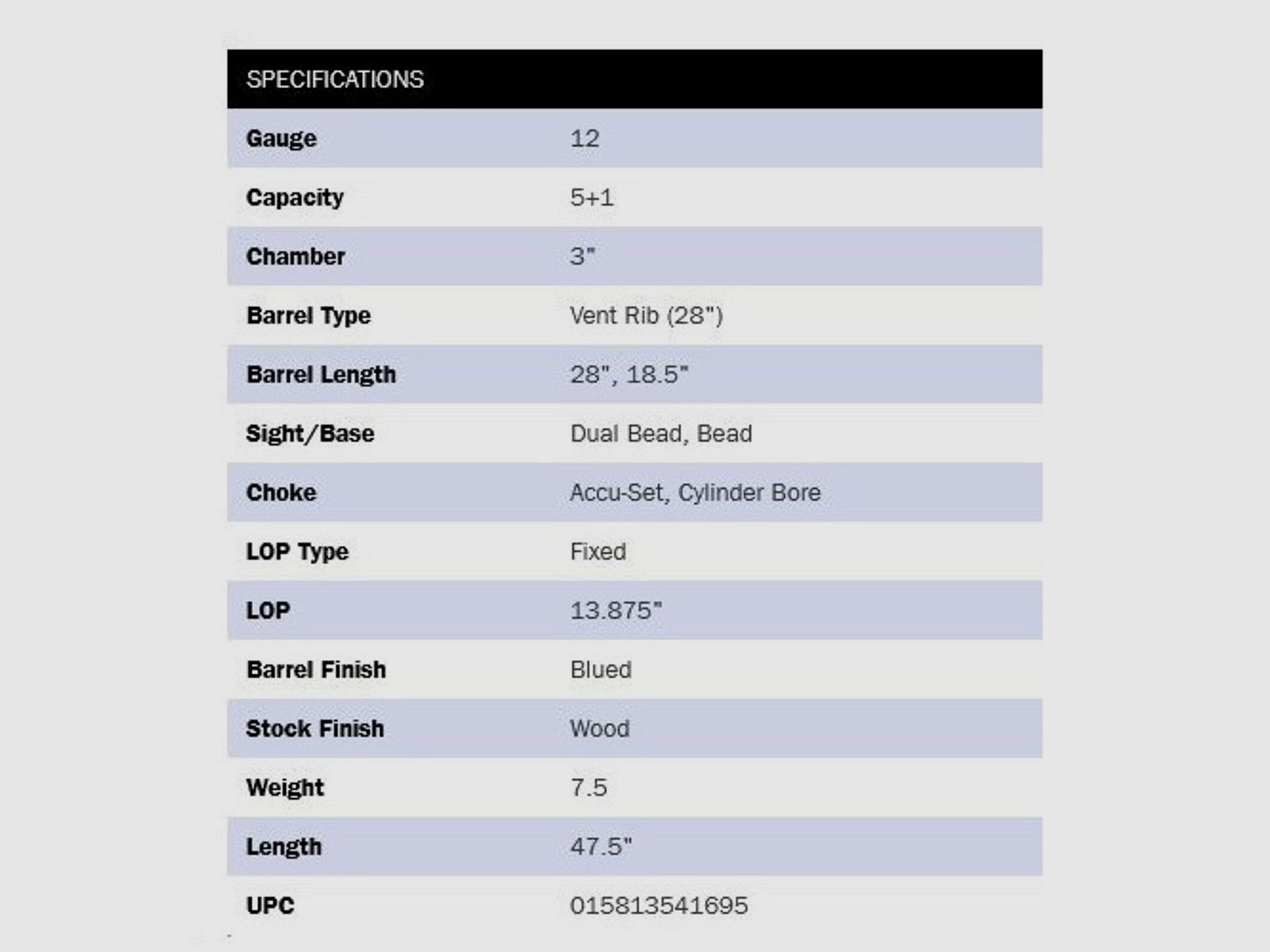Click the Capacity value 5+1
Viewport: 1270px width, 952px height.
(x=592, y=198)
